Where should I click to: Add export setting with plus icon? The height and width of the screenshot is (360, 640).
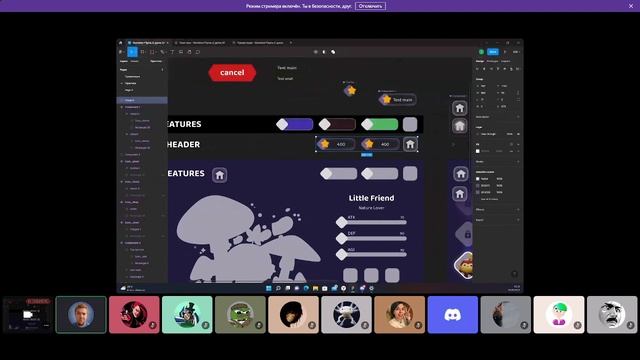pos(518,220)
